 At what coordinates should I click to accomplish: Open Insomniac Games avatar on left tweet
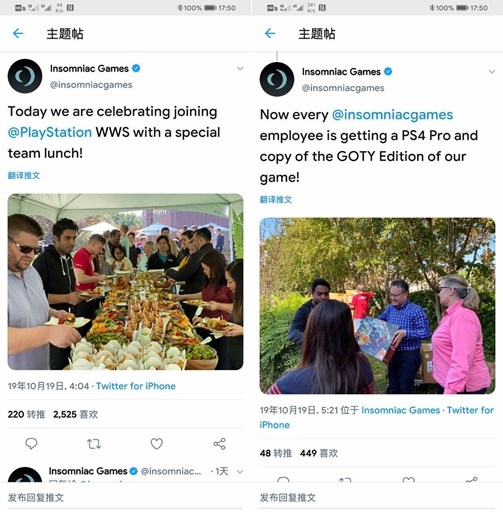(25, 76)
